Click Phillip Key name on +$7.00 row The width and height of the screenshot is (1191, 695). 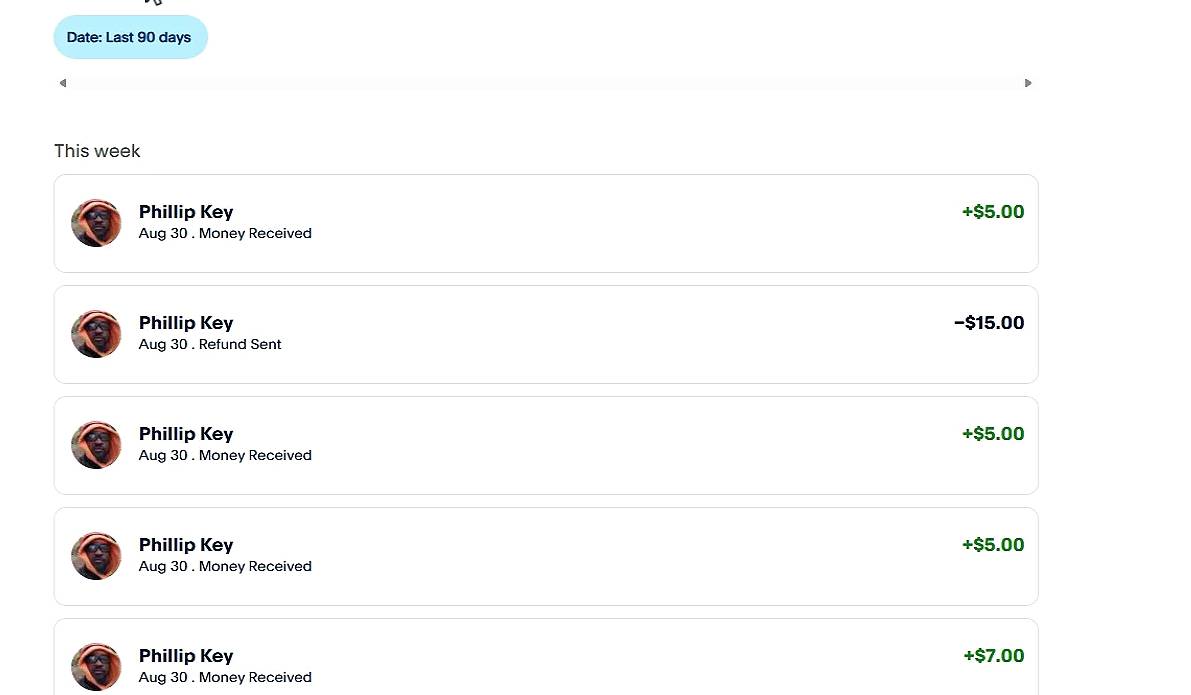(x=185, y=656)
